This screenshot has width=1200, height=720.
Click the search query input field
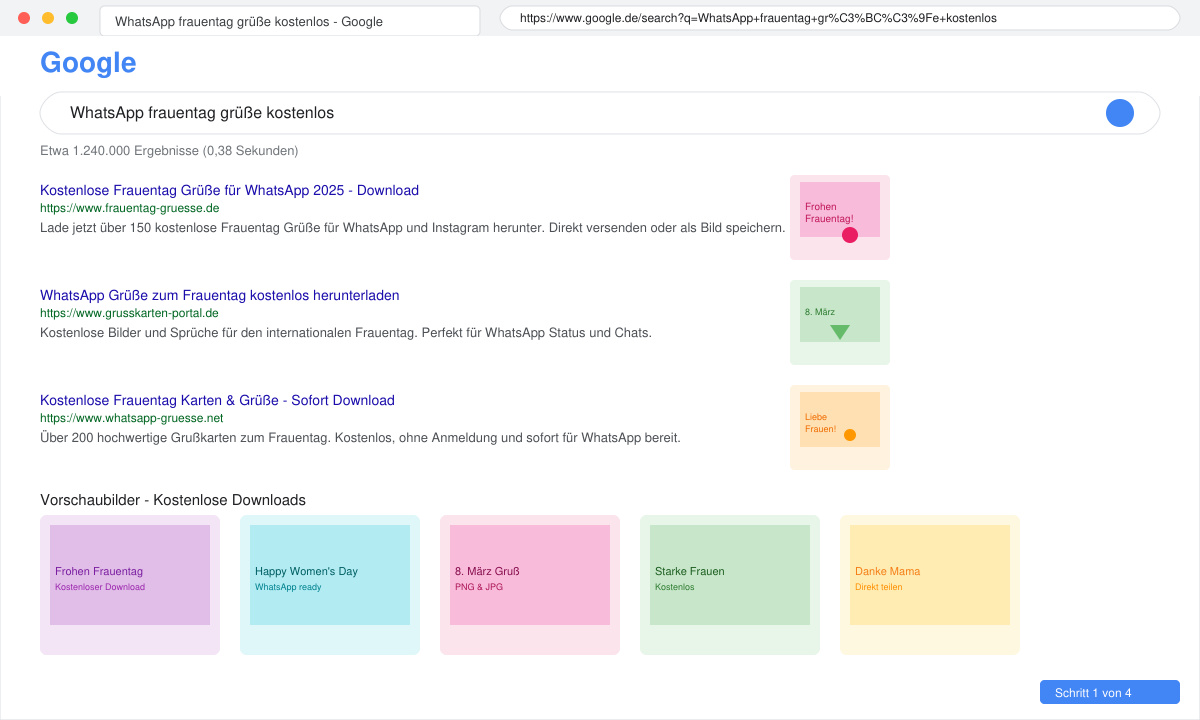point(600,113)
